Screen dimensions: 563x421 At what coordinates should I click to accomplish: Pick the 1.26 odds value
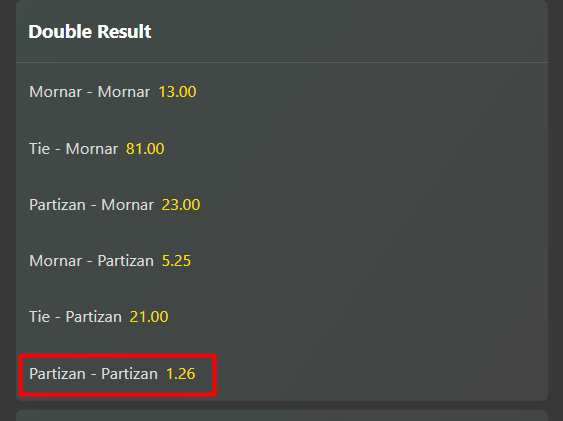coord(181,374)
